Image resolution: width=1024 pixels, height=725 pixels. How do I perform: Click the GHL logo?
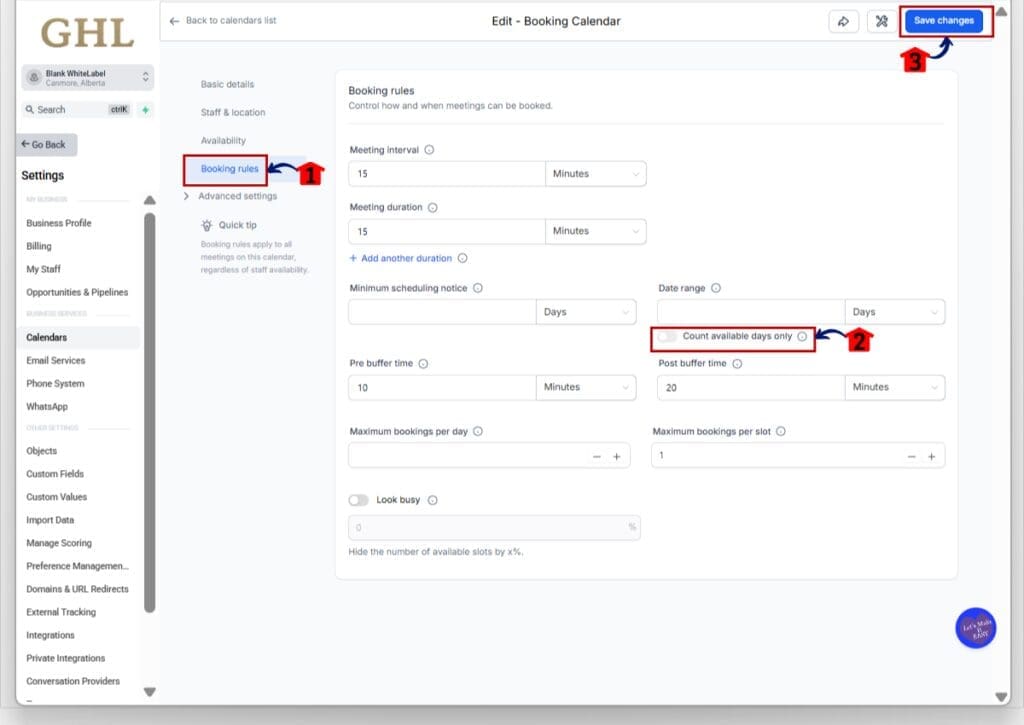tap(88, 33)
